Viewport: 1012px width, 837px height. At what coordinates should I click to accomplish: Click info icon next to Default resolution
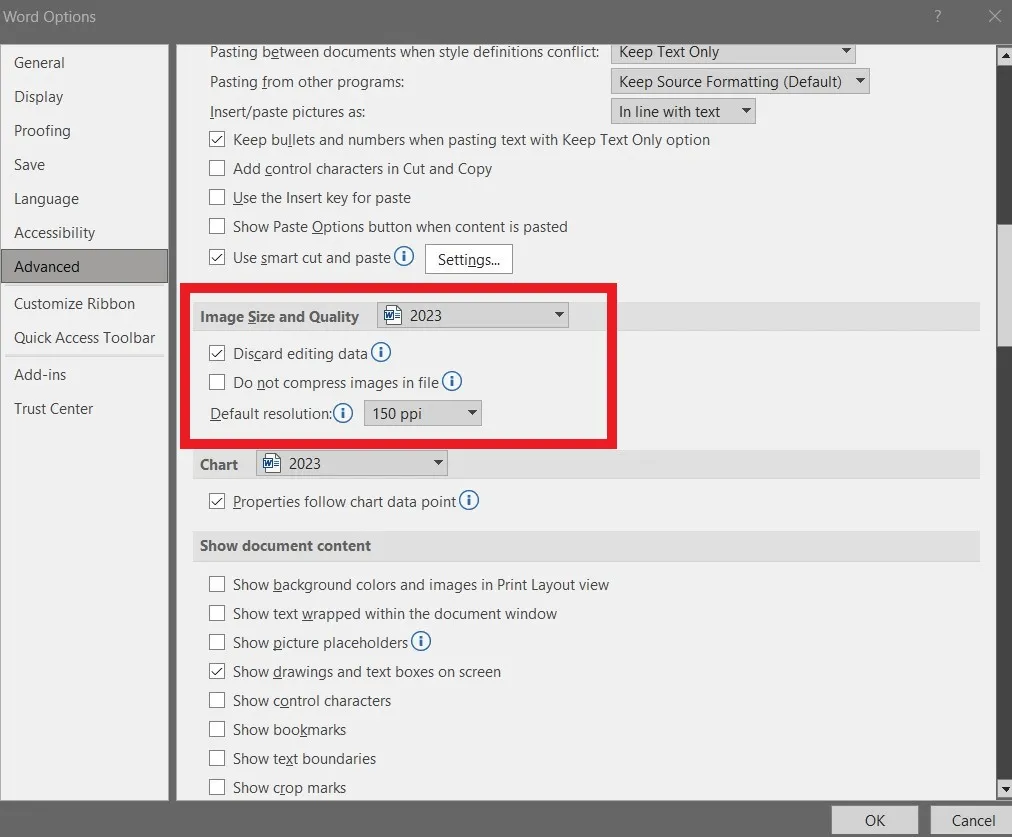[x=343, y=412]
